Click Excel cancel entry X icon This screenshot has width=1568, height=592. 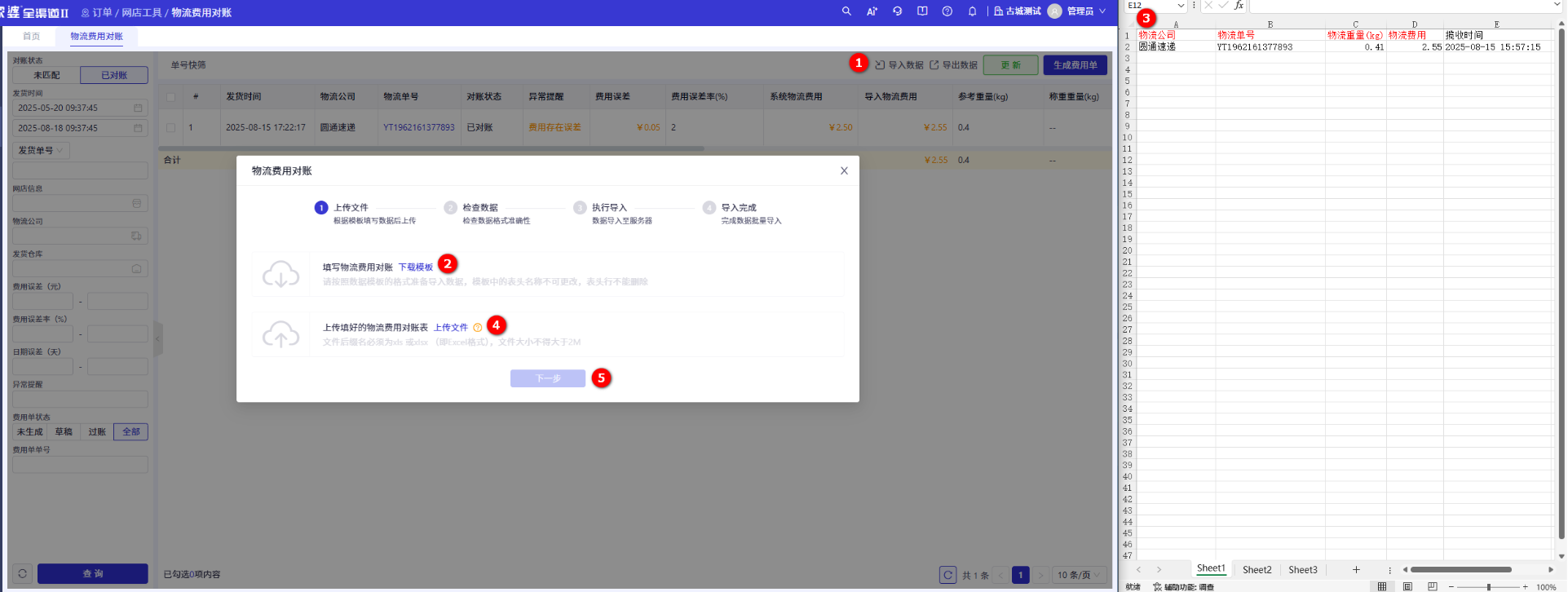tap(1208, 6)
